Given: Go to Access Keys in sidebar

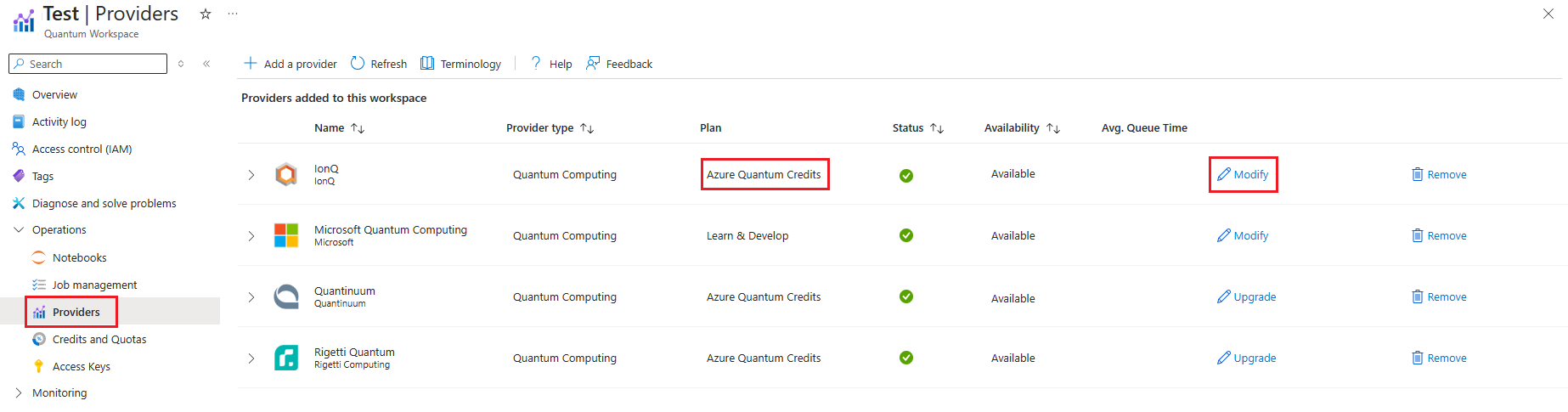Looking at the screenshot, I should coord(81,366).
